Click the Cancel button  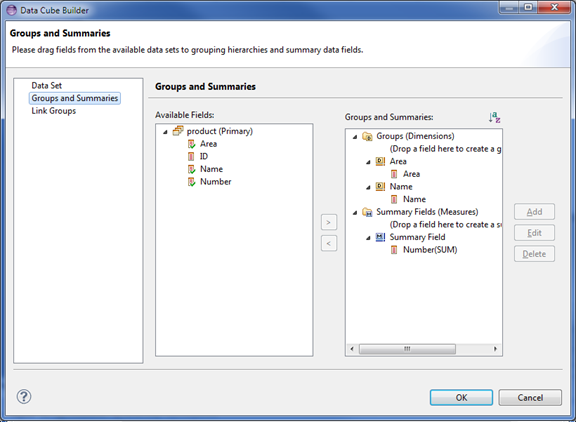point(530,397)
